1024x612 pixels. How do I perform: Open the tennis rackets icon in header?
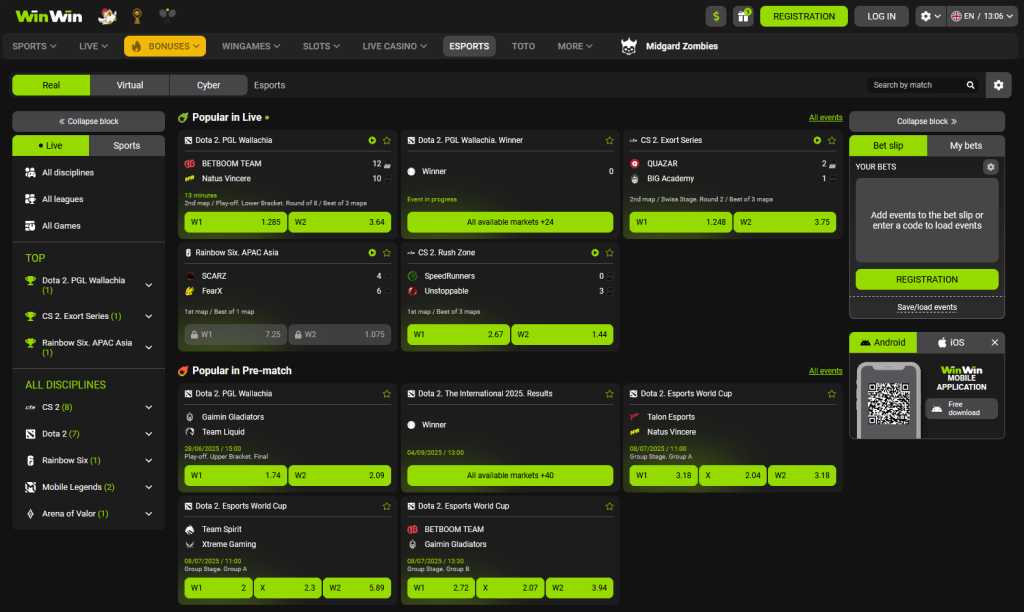tap(167, 15)
